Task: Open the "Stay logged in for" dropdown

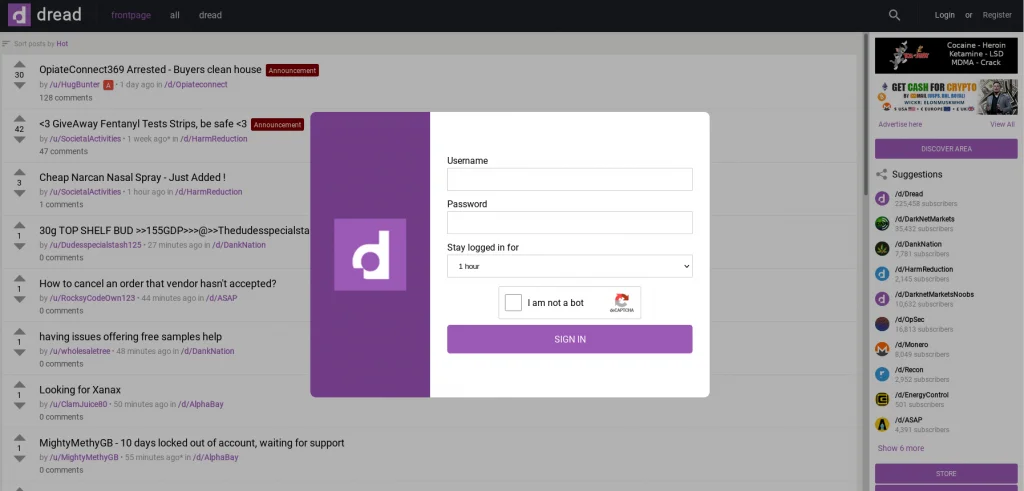Action: point(569,267)
